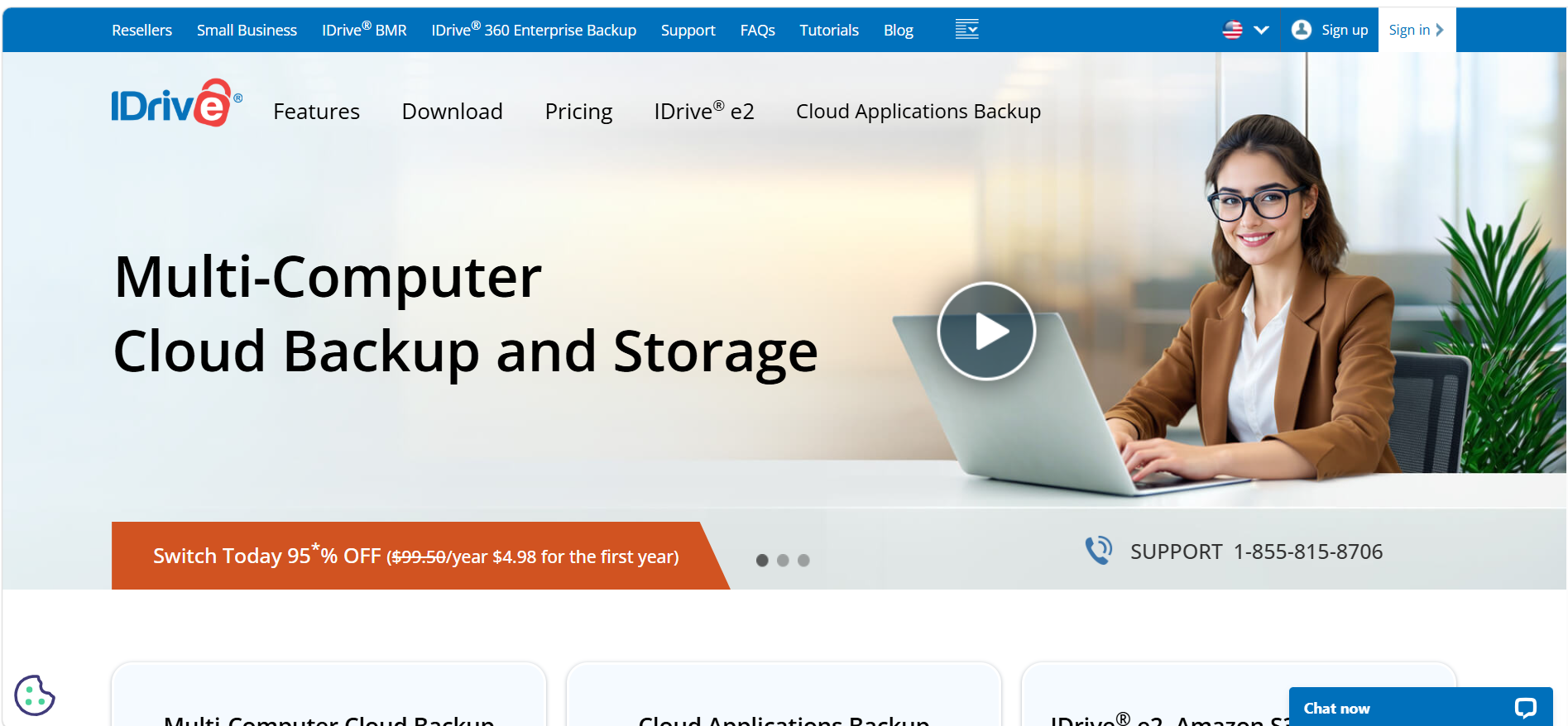Visit the Blog

pos(899,31)
